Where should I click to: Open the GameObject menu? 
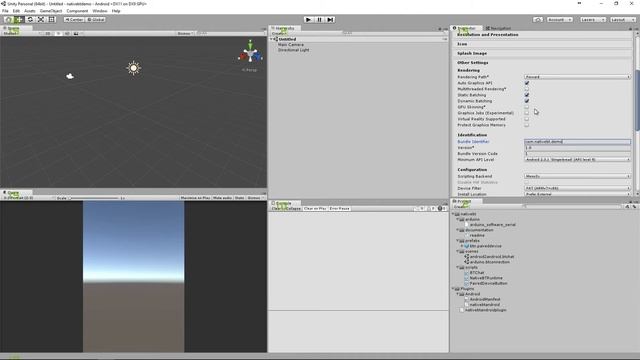click(51, 11)
